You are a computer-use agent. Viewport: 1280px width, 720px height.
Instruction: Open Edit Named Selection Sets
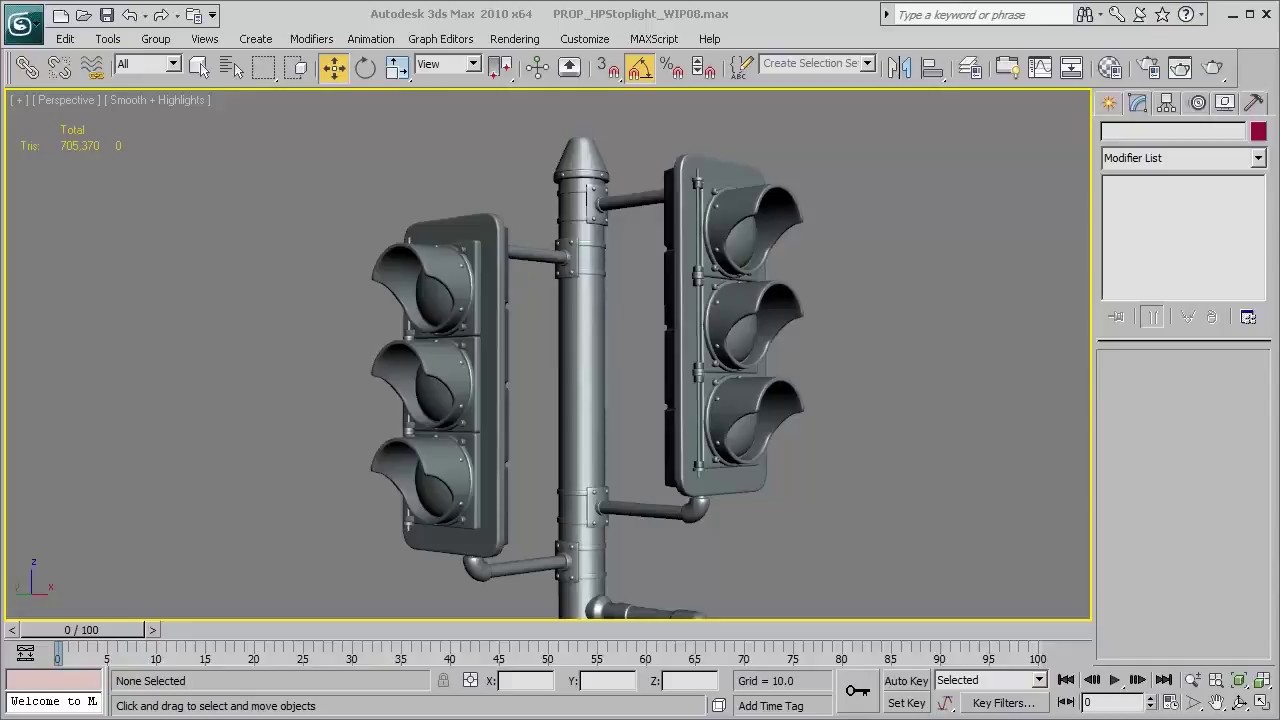(x=741, y=68)
